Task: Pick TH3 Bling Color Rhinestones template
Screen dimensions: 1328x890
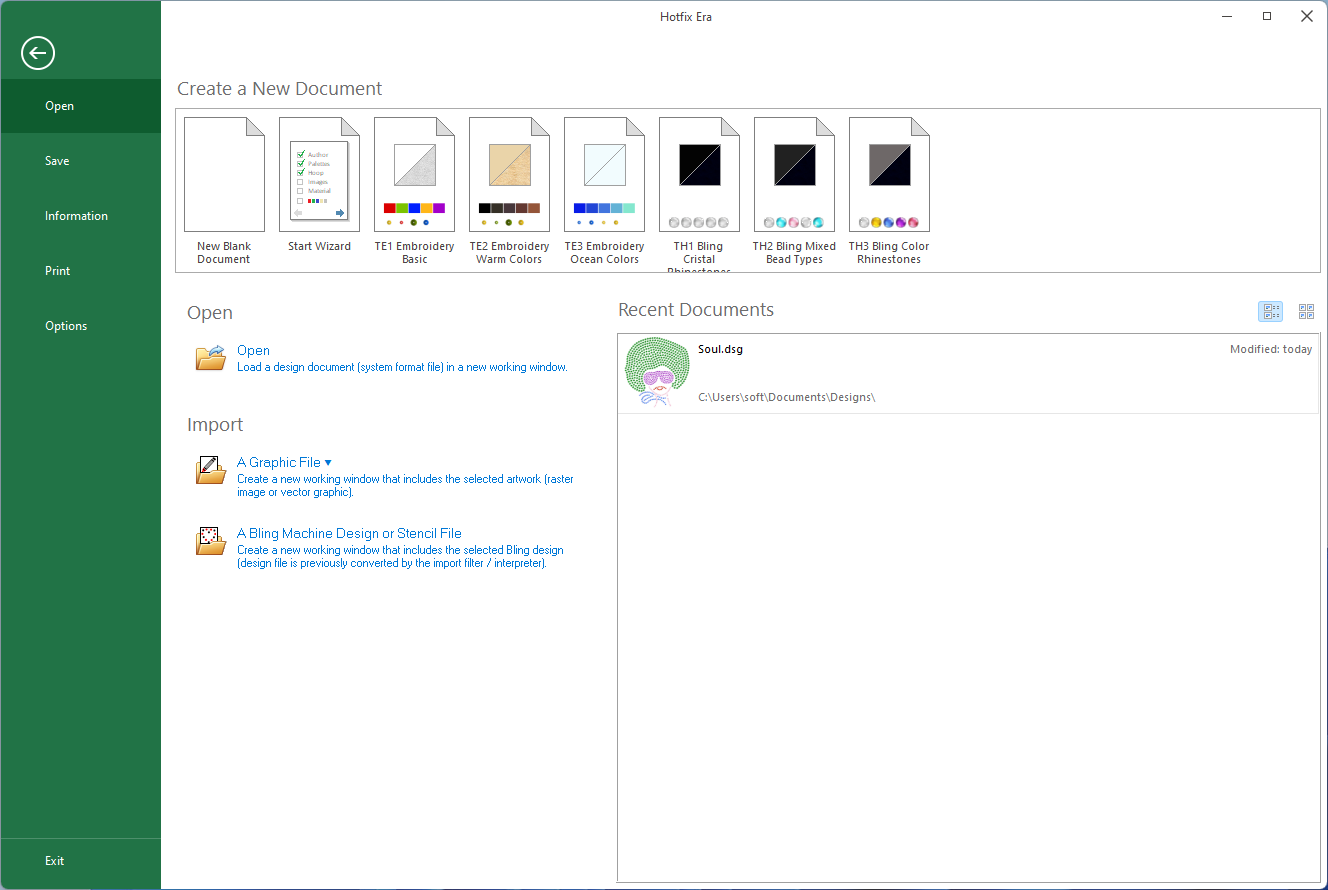Action: [x=889, y=191]
